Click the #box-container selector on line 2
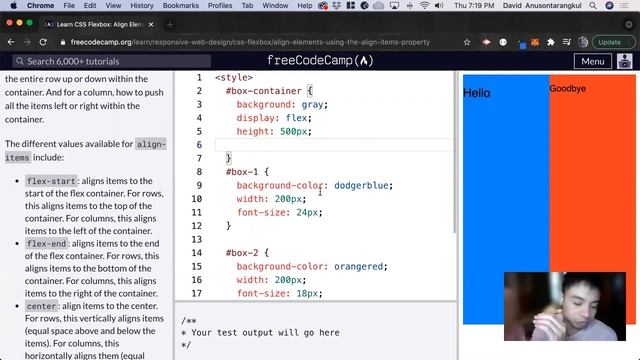This screenshot has height=360, width=640. pyautogui.click(x=264, y=91)
